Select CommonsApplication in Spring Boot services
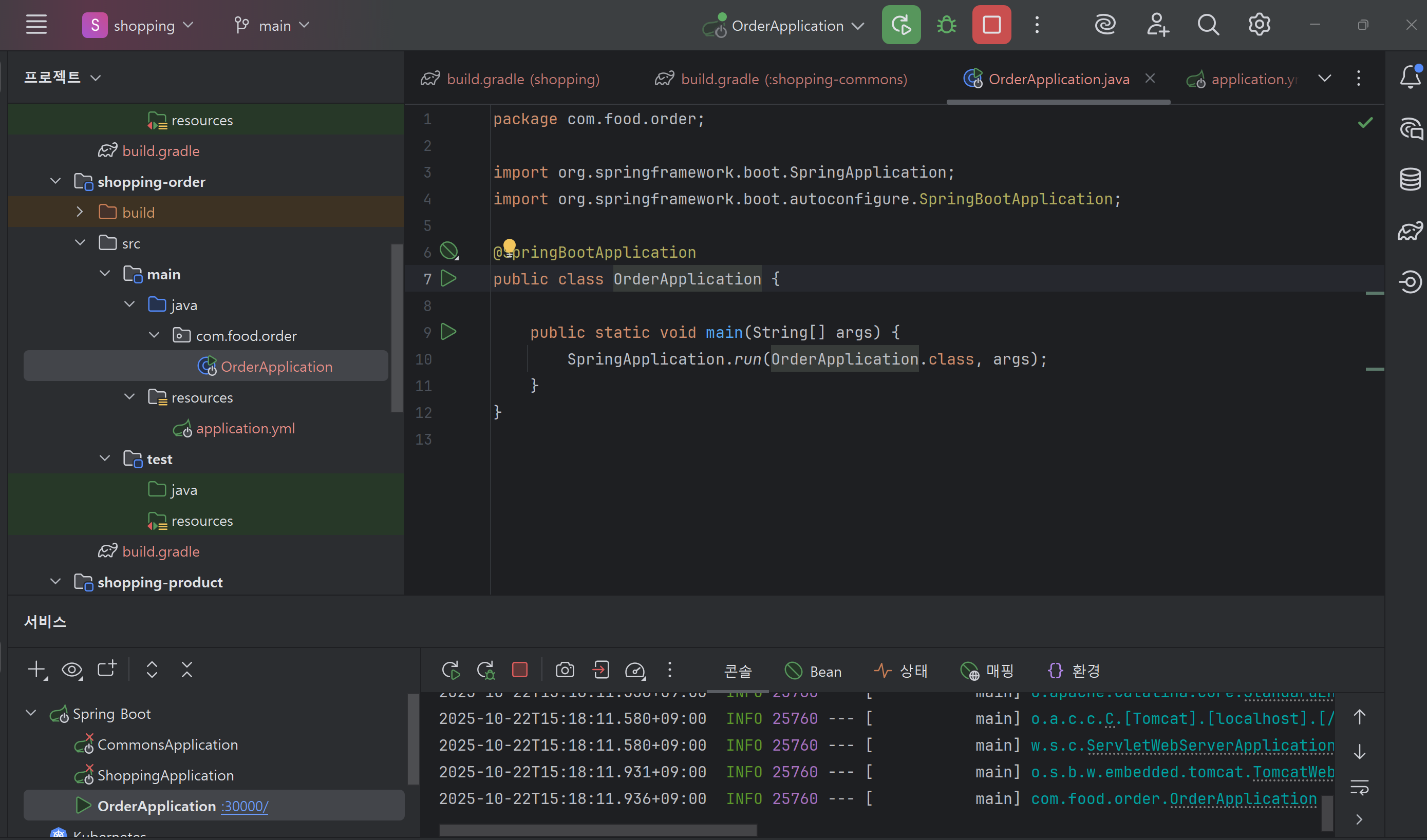This screenshot has width=1427, height=840. (x=167, y=744)
